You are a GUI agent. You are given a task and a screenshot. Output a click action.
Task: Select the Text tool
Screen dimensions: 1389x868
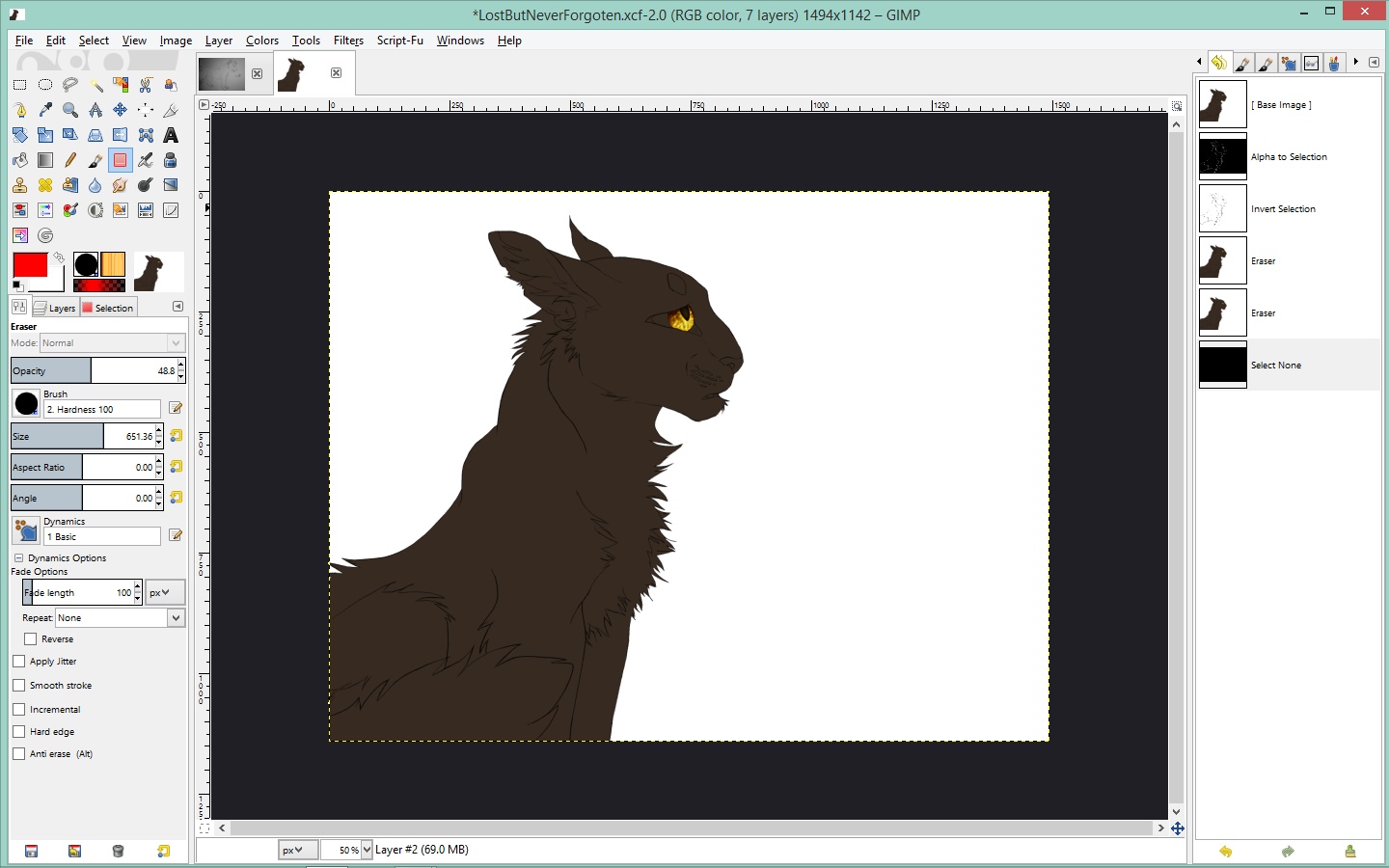[171, 135]
